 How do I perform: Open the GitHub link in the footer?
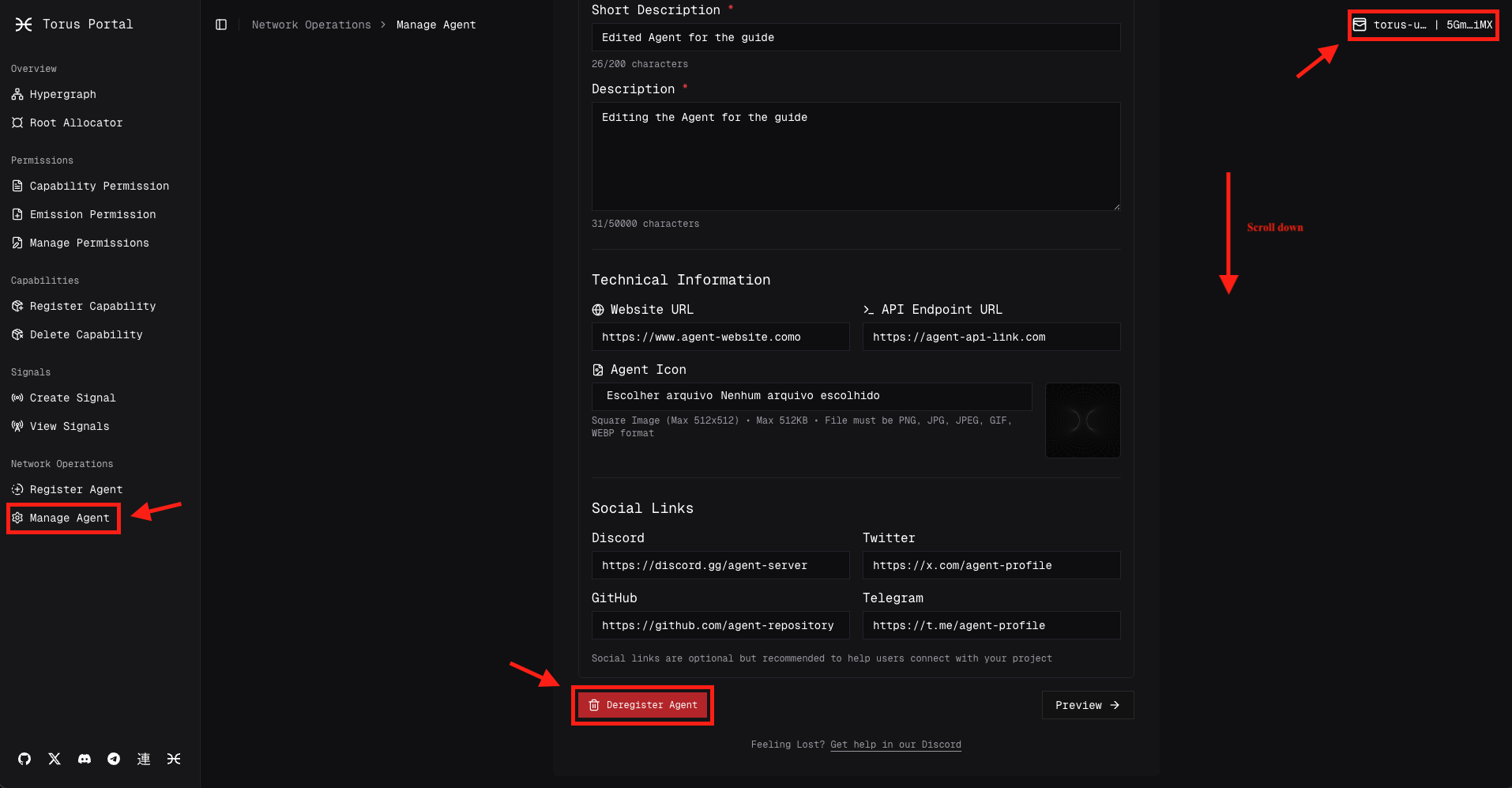click(x=24, y=759)
